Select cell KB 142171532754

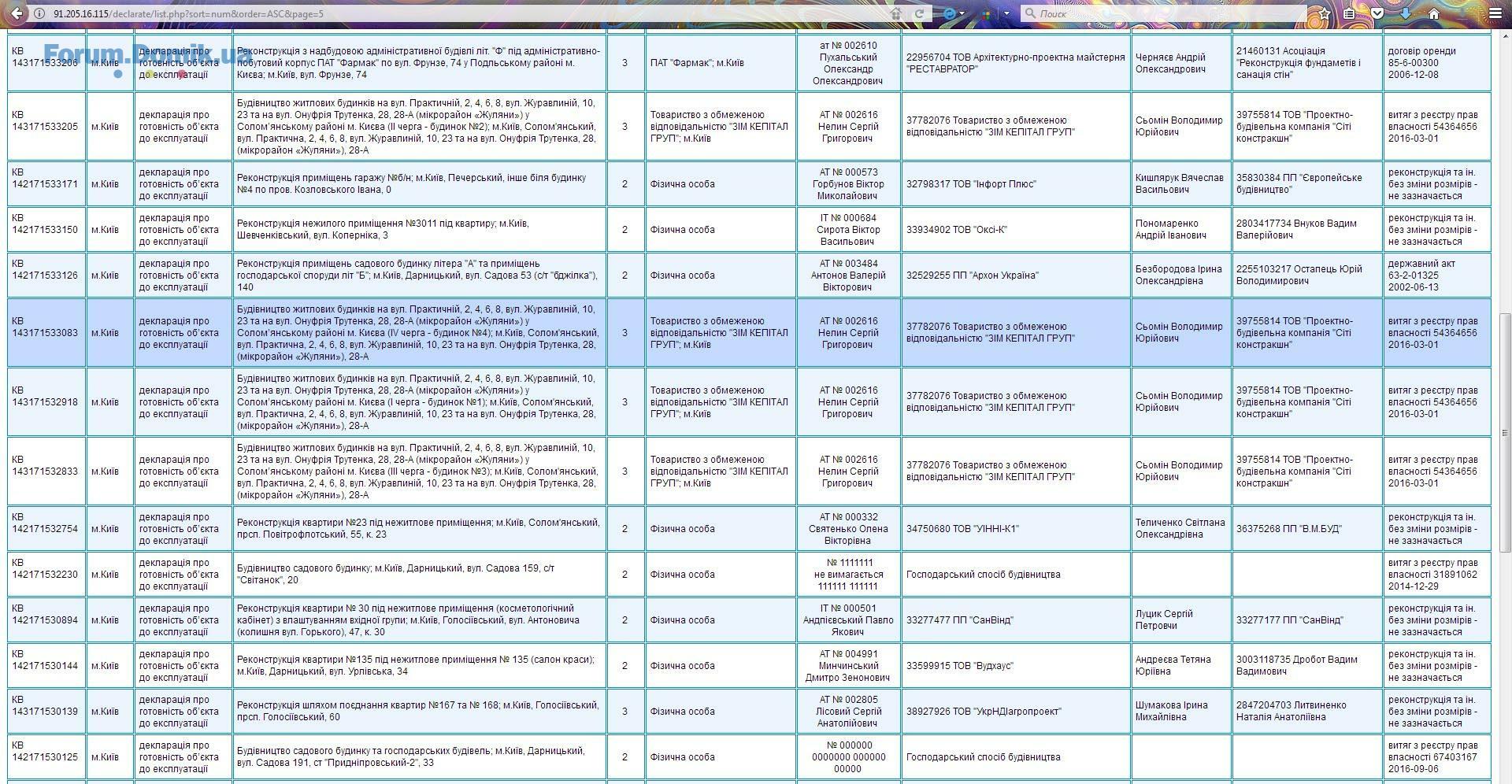pos(46,529)
